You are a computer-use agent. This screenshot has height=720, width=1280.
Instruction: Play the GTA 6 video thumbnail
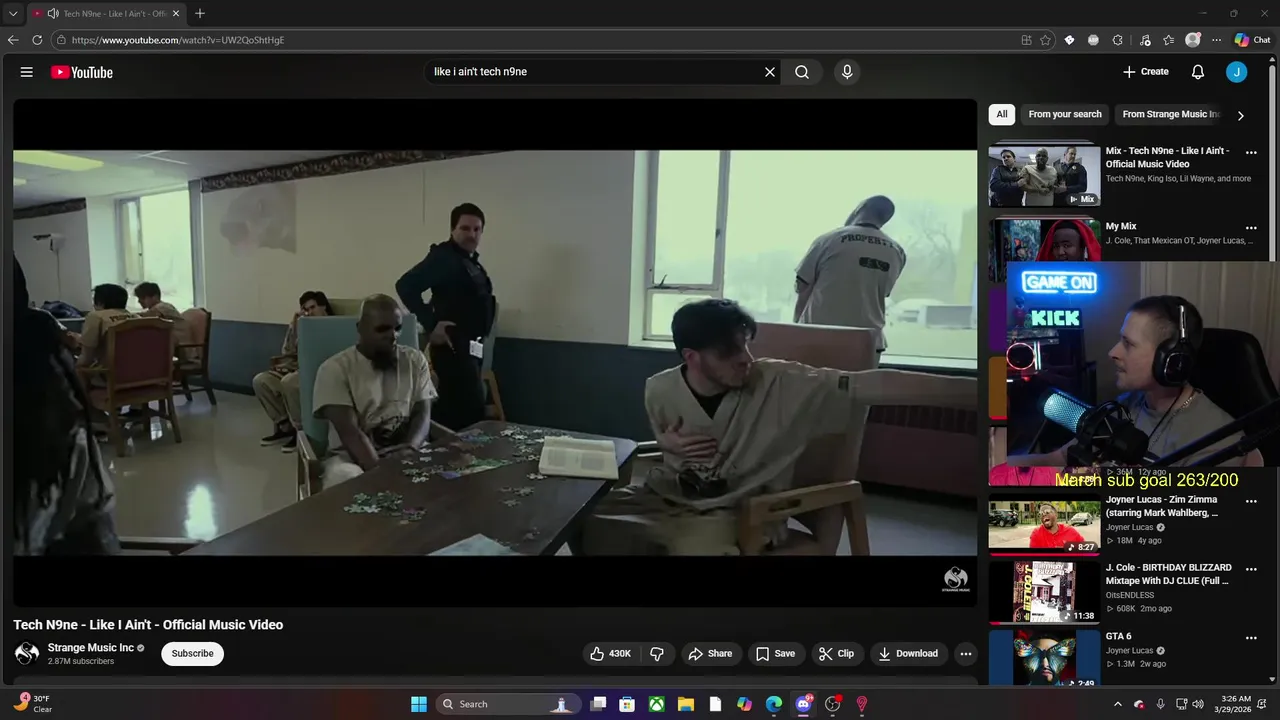[1044, 658]
